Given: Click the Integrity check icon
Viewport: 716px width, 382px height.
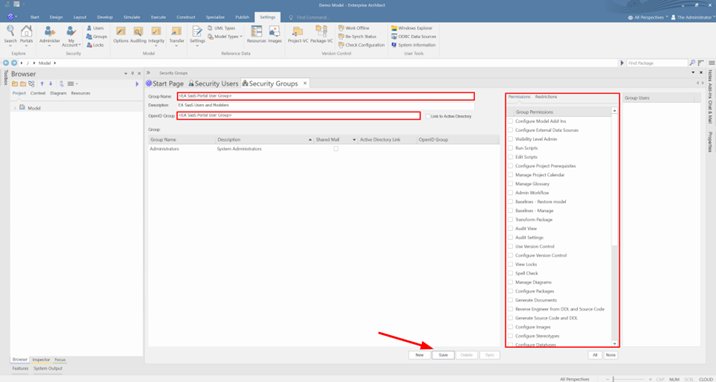Looking at the screenshot, I should [x=156, y=35].
